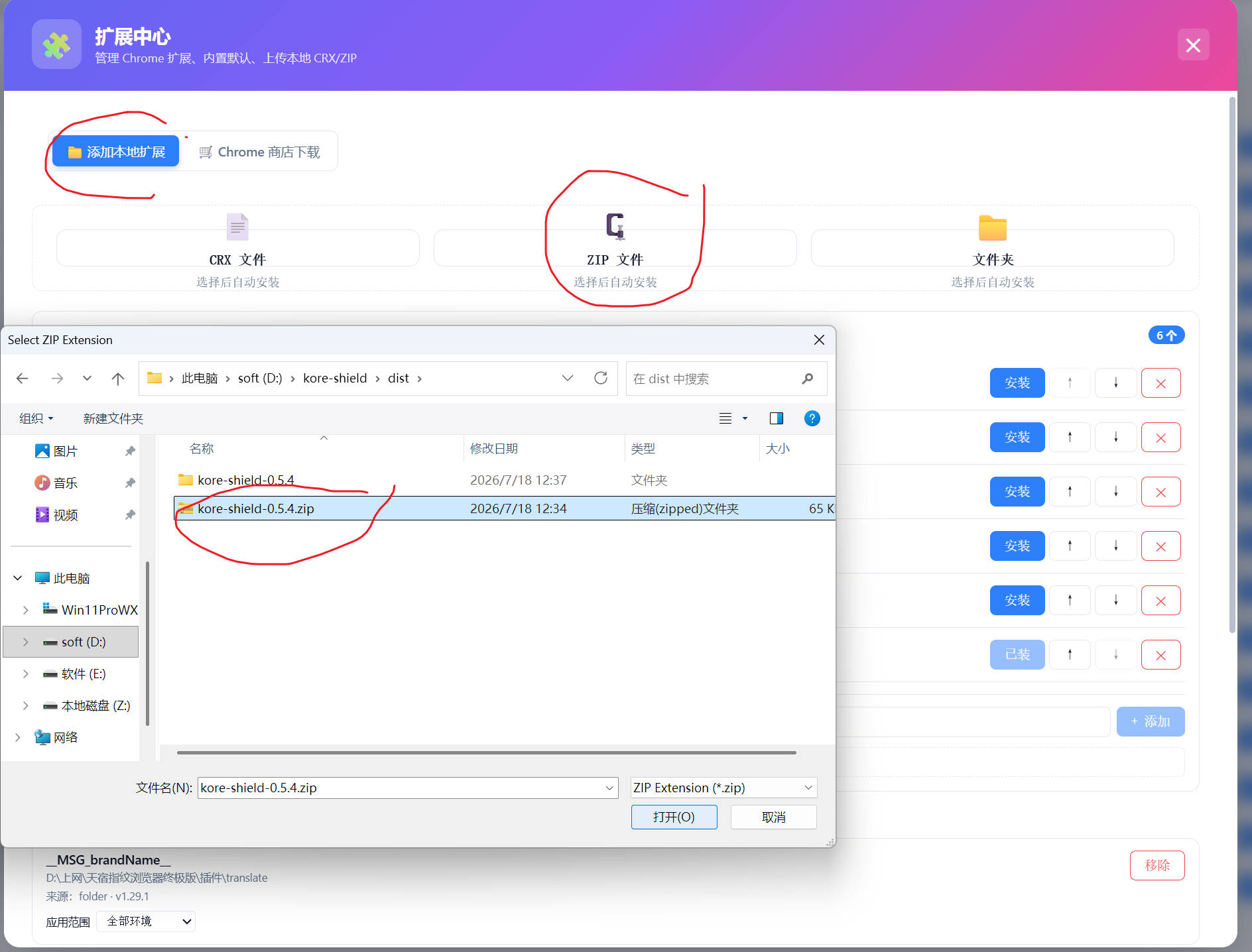Click the 扩展中心 vertical scrollbar
1252x952 pixels.
tap(1232, 365)
